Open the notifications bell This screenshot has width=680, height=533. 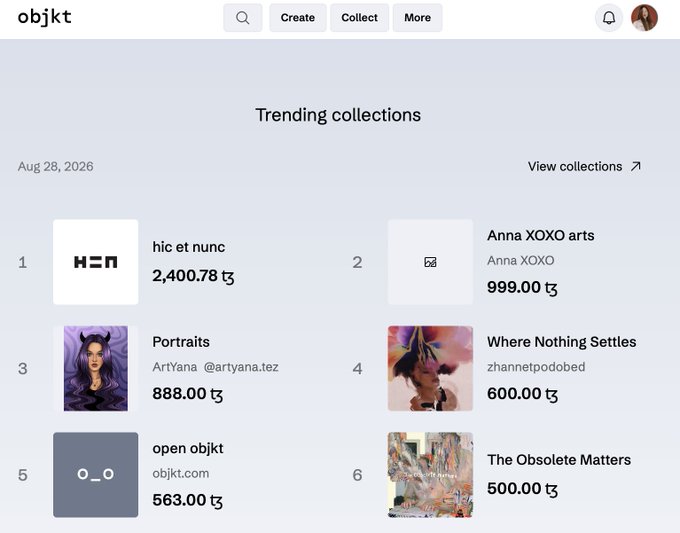tap(609, 18)
